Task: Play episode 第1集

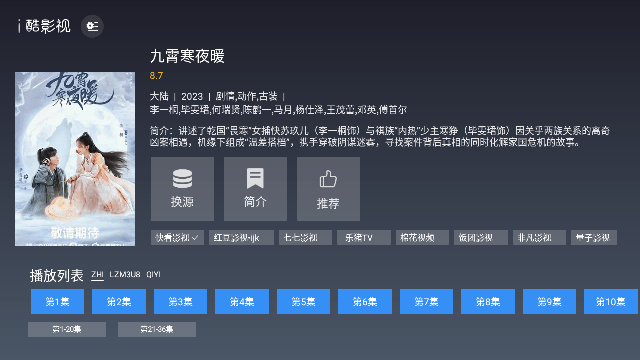Action: pos(58,302)
